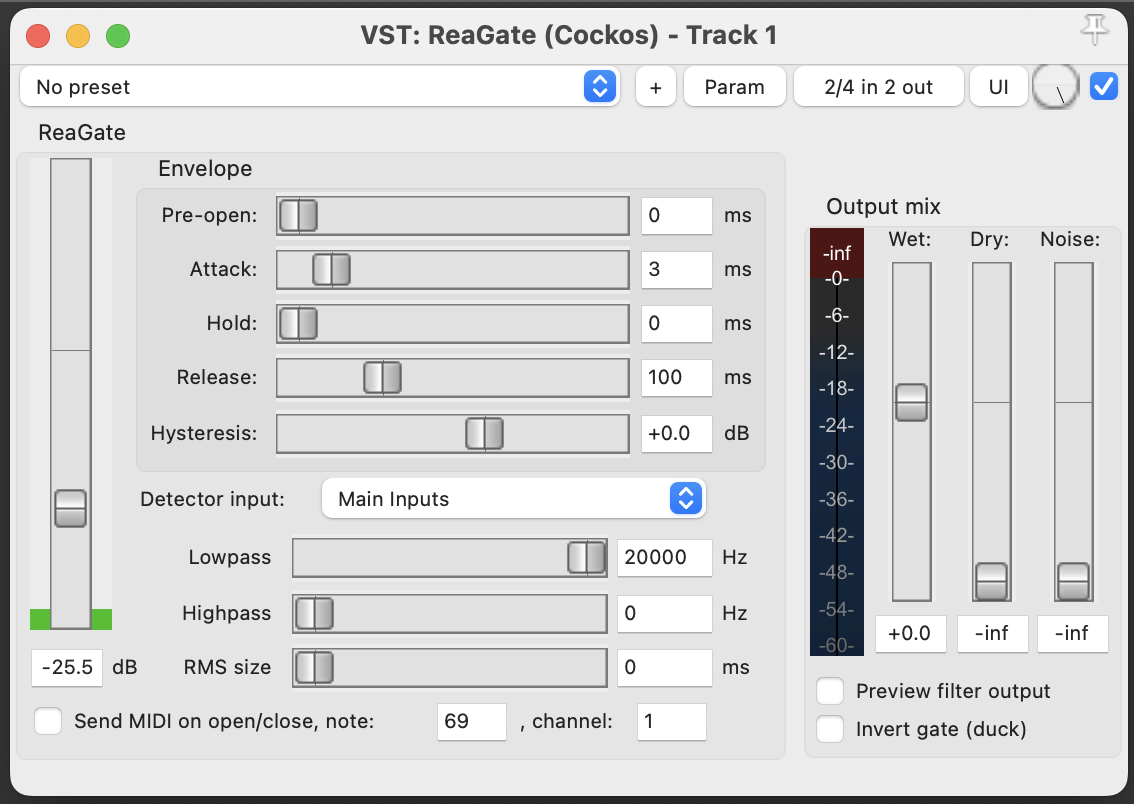Click the RMS size slider handle
Screen dimensions: 1134x804
point(315,667)
